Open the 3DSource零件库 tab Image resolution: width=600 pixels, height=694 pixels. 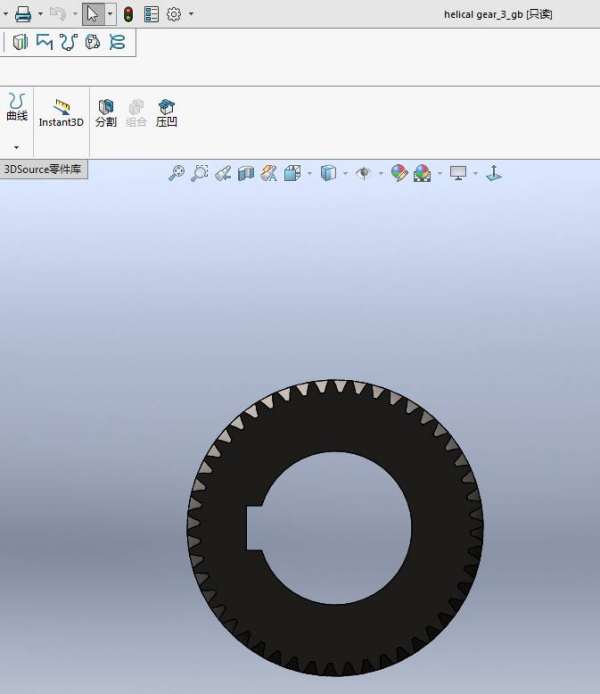(43, 169)
